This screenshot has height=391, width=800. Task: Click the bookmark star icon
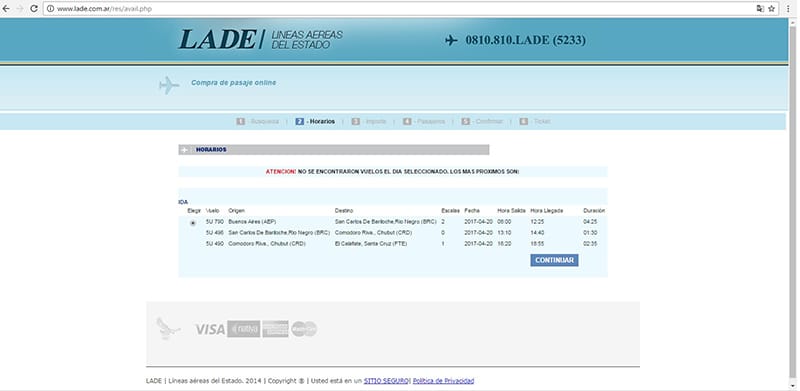coord(771,9)
